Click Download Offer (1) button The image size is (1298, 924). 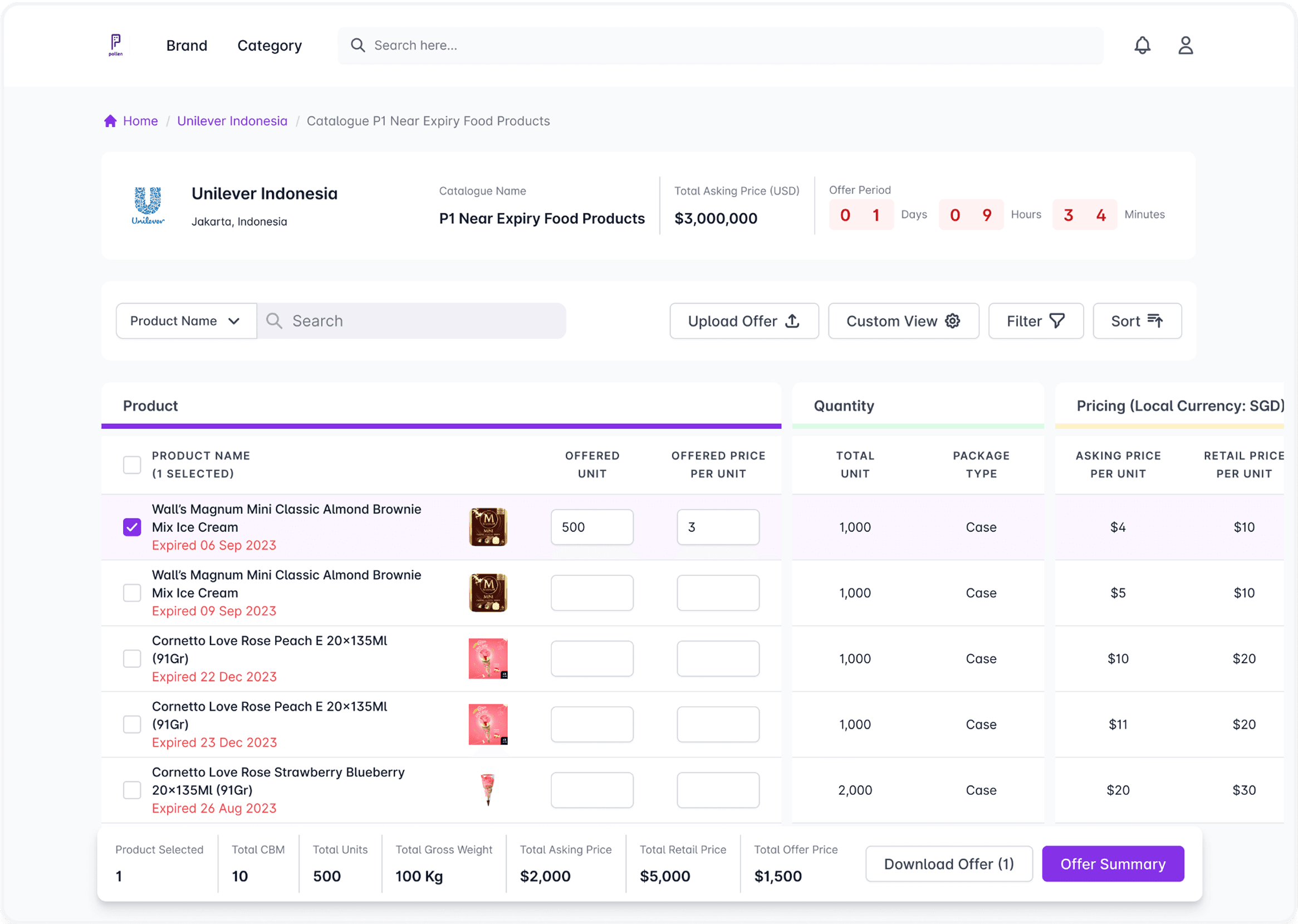[949, 864]
